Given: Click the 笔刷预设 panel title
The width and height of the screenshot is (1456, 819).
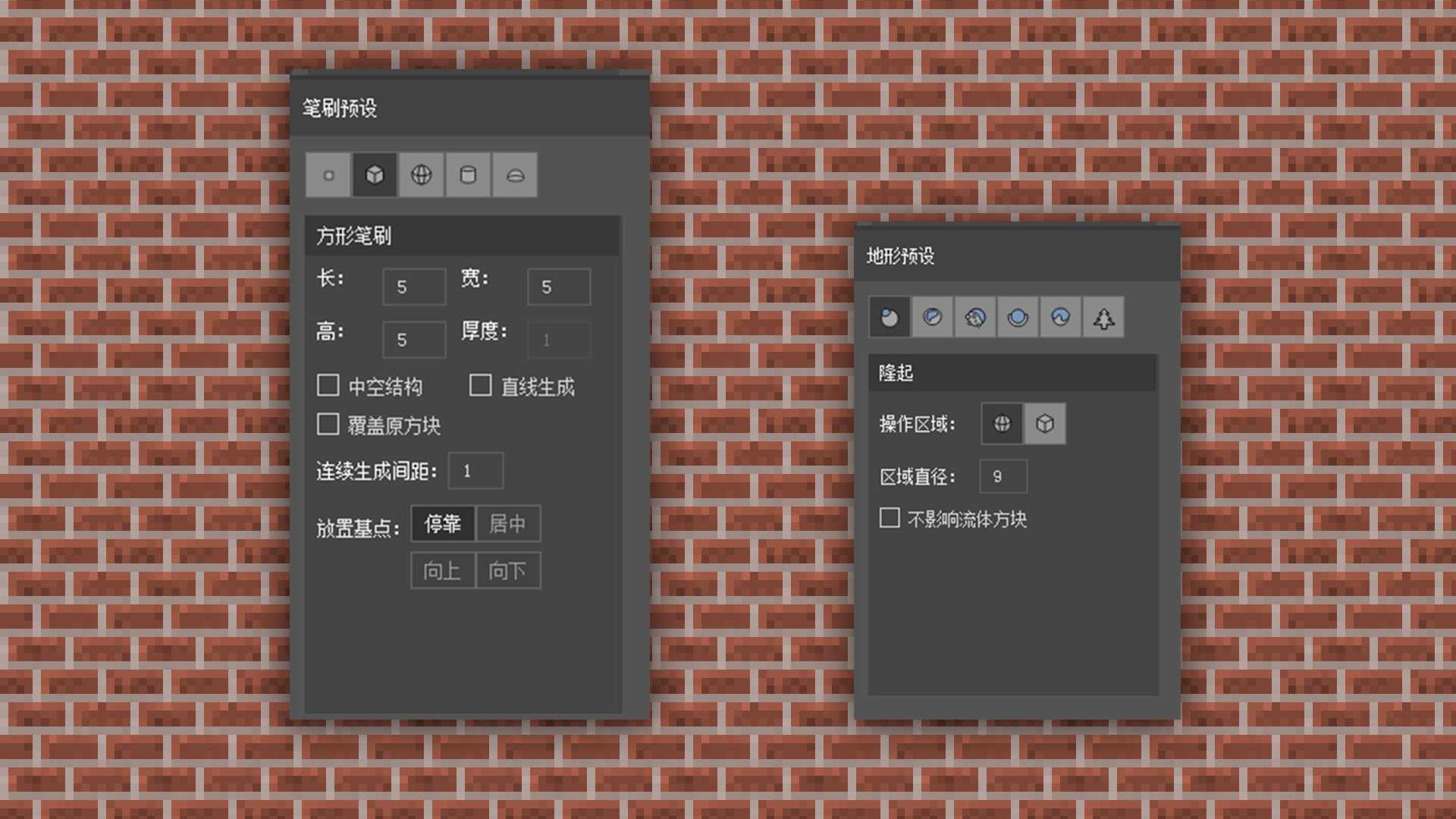Looking at the screenshot, I should point(340,108).
